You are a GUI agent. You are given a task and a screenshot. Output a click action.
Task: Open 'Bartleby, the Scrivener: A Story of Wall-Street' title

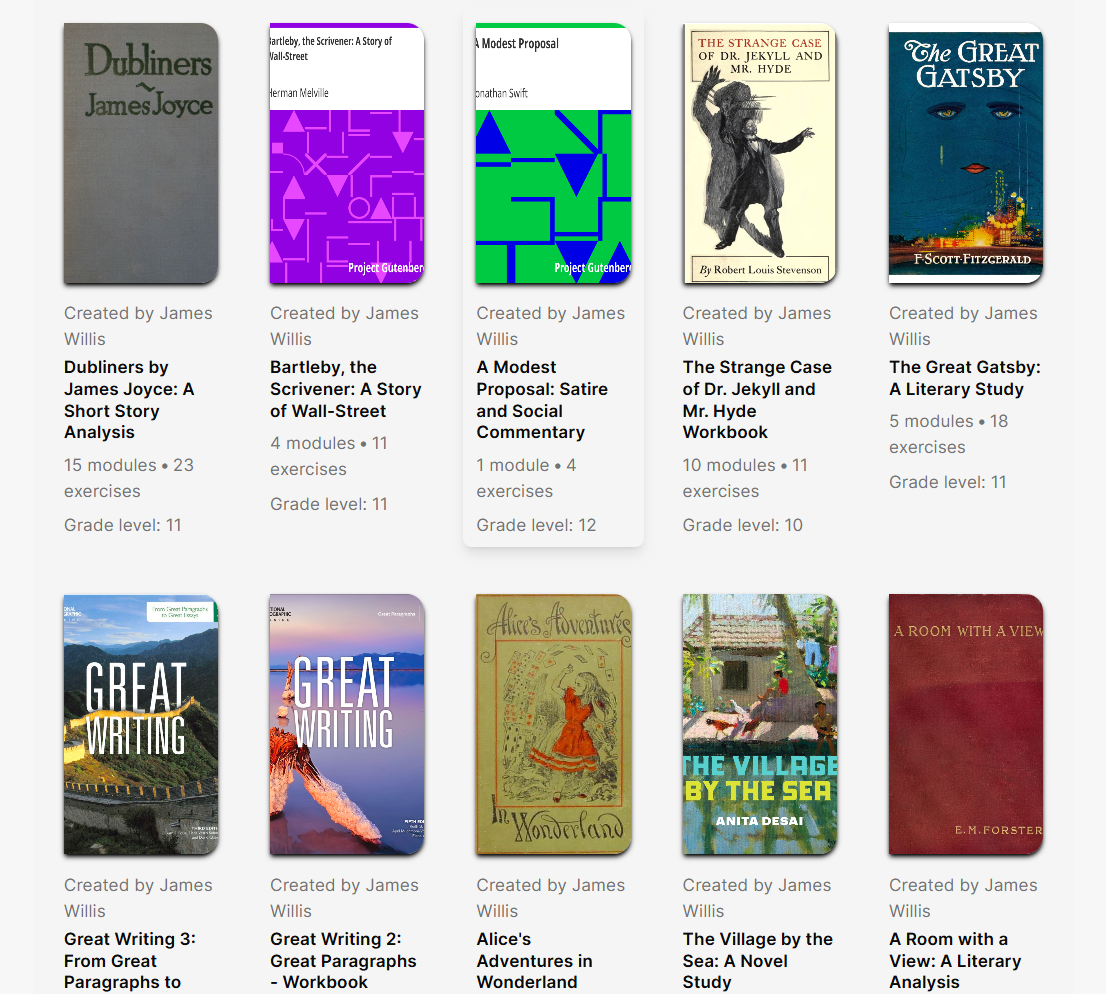pos(346,389)
